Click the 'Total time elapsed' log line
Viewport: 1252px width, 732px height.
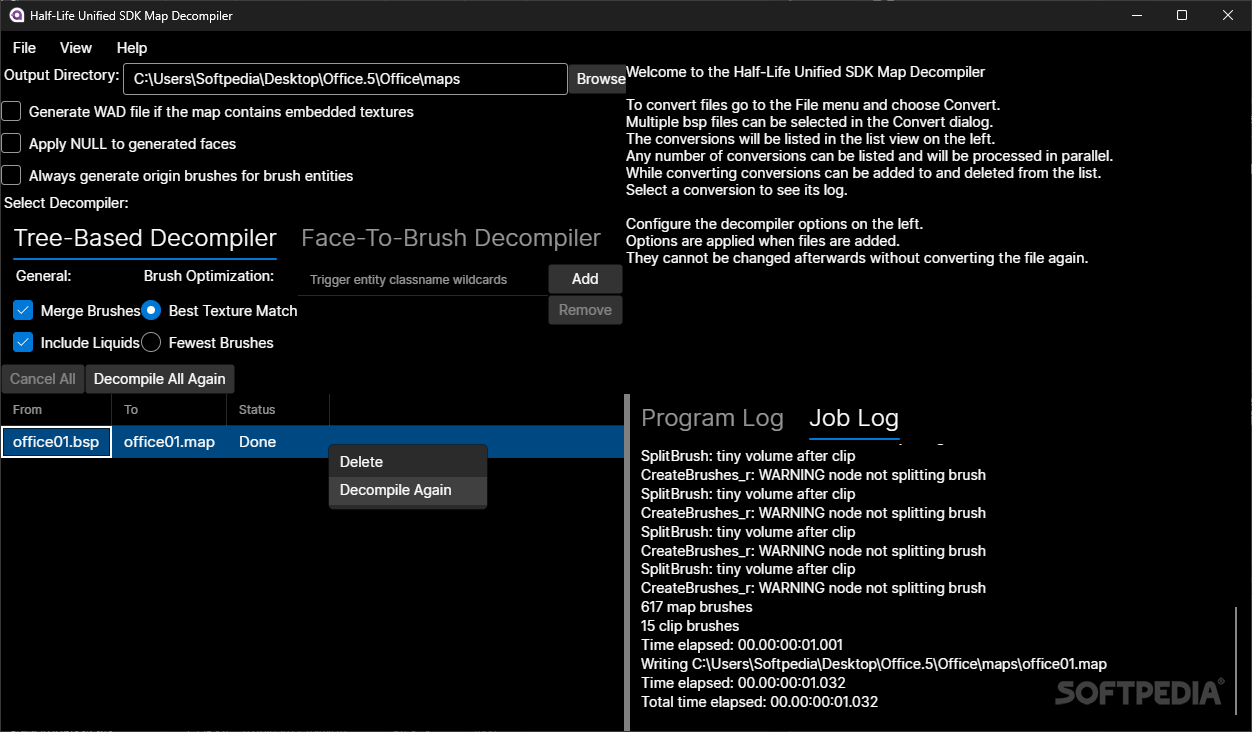tap(759, 702)
